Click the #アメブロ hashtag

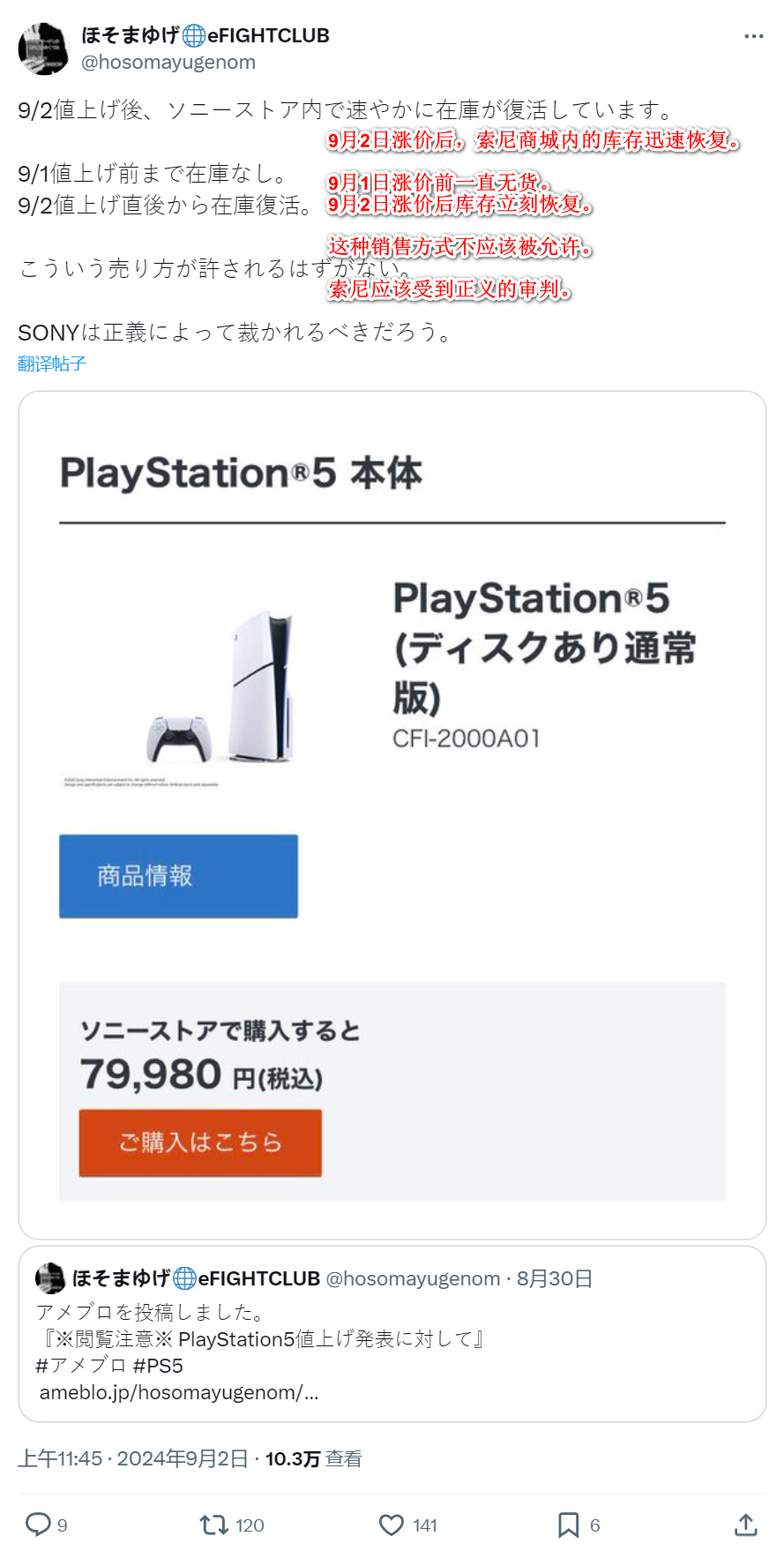(x=81, y=1366)
